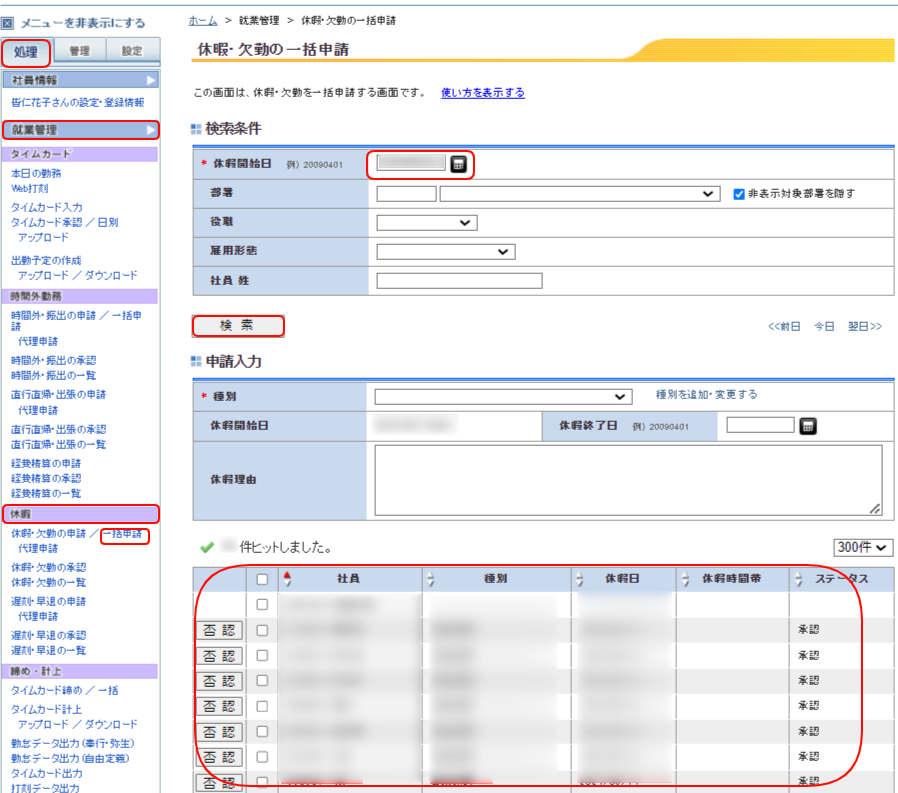Open calendar picker for 休暇開始日
898x793 pixels.
tap(458, 164)
